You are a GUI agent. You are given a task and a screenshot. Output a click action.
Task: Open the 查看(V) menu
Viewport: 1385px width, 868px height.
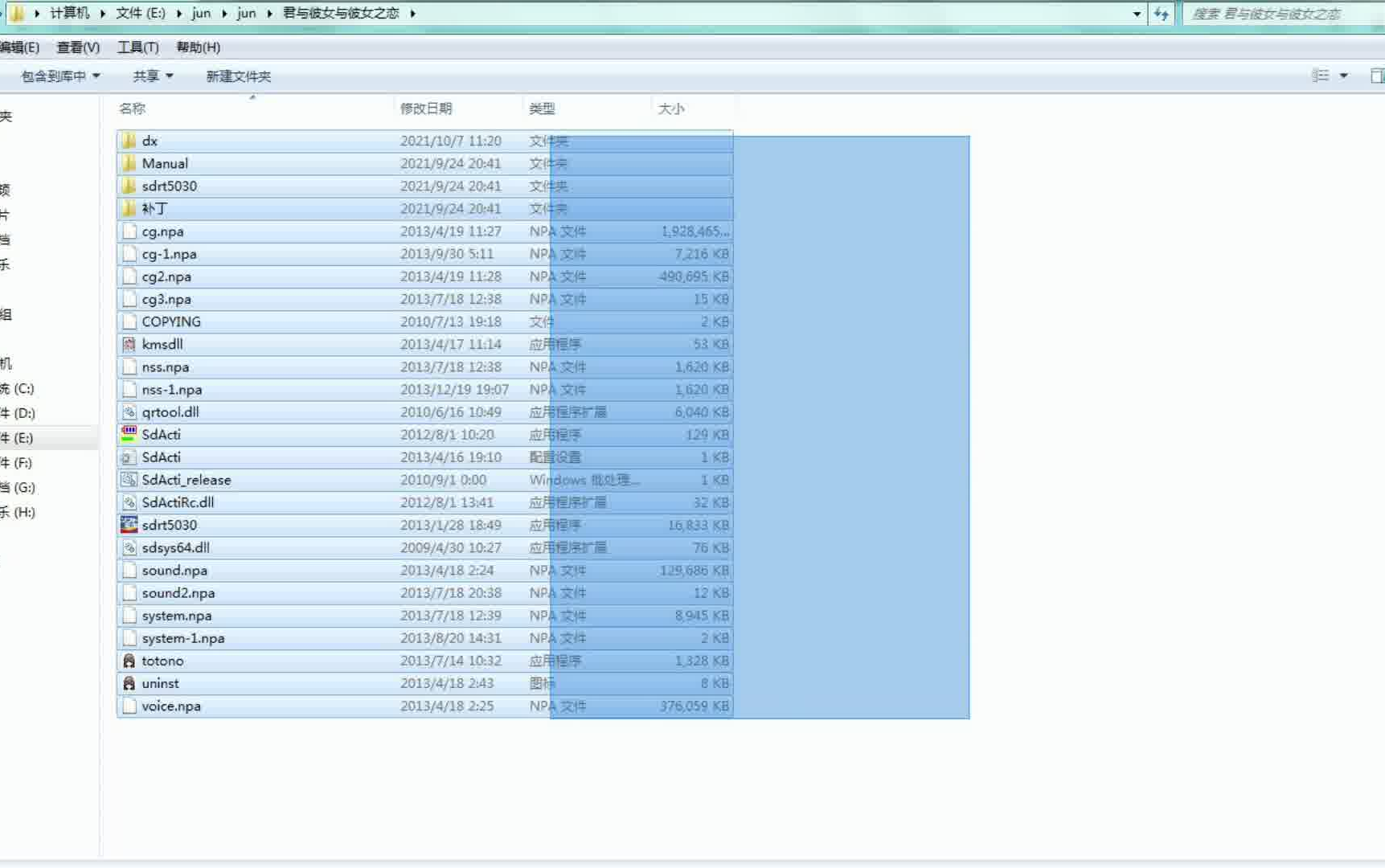(78, 47)
